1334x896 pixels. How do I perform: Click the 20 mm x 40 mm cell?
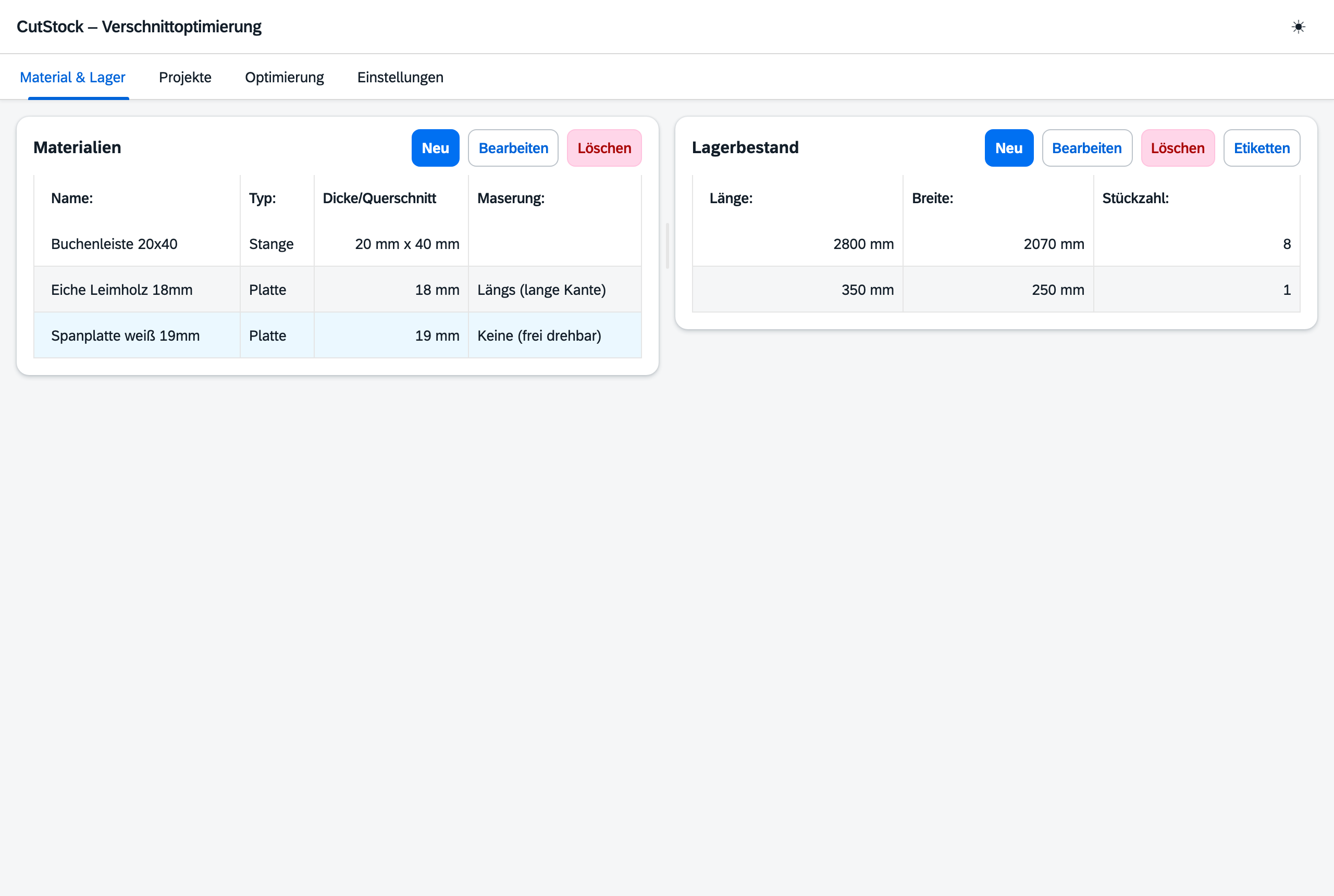click(391, 244)
